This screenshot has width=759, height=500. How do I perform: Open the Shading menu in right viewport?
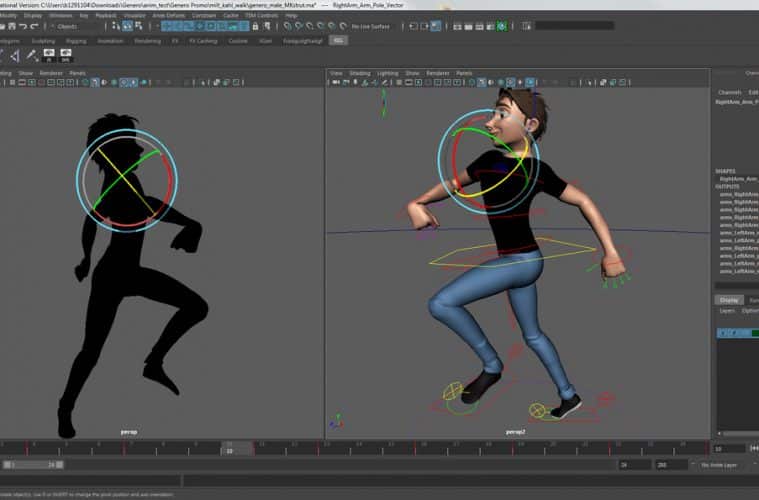coord(359,73)
